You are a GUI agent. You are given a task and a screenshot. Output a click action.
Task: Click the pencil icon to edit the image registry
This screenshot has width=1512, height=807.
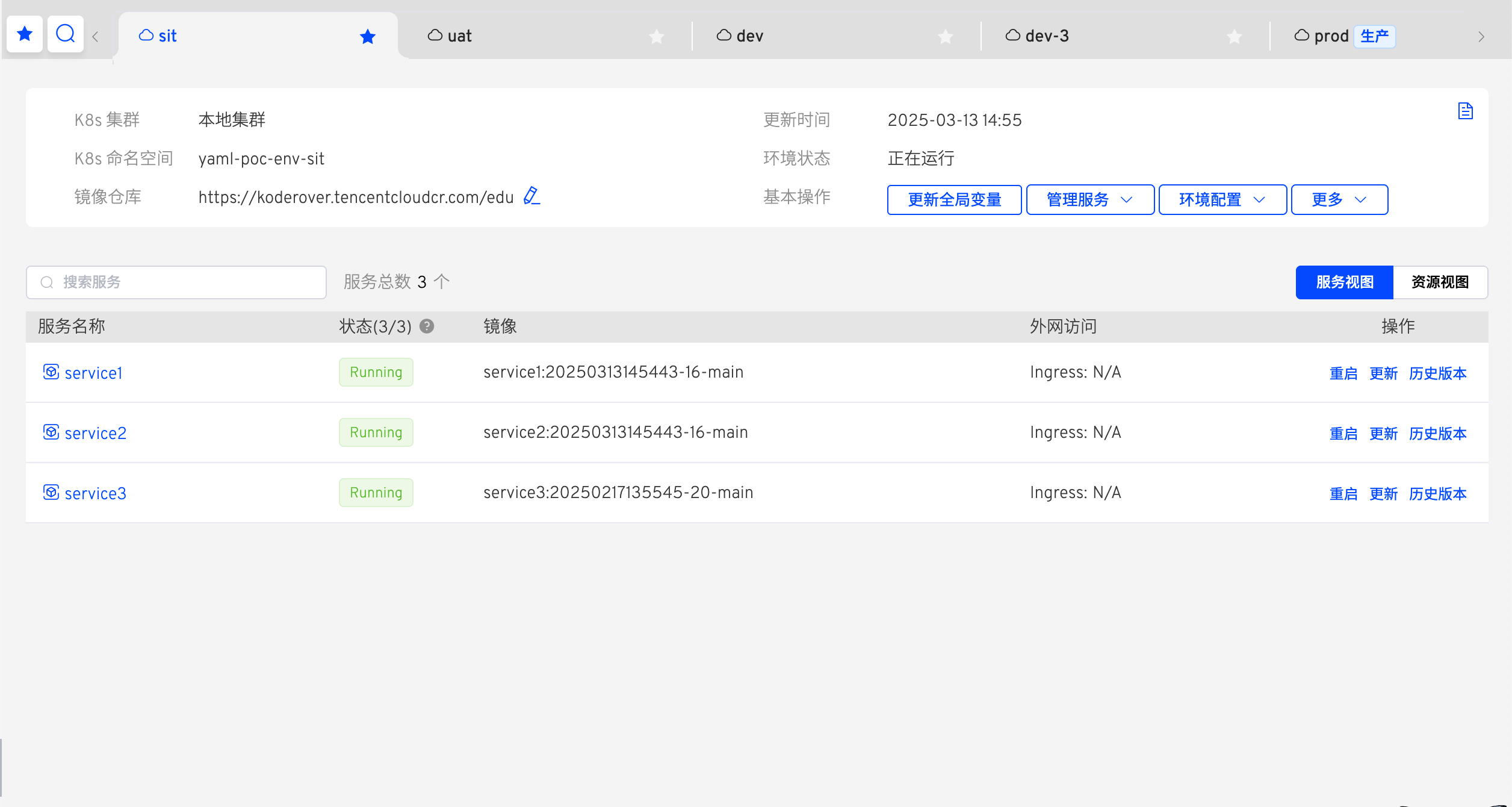pyautogui.click(x=531, y=196)
